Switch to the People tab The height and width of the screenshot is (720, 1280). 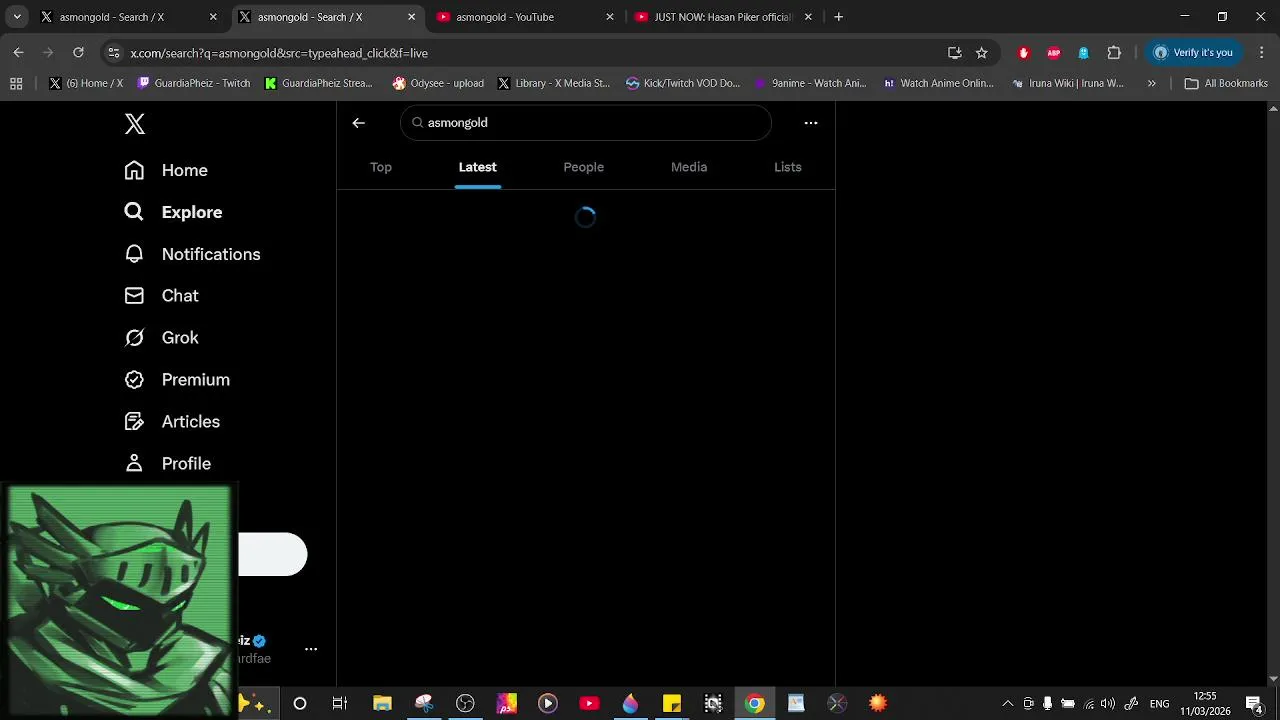584,167
